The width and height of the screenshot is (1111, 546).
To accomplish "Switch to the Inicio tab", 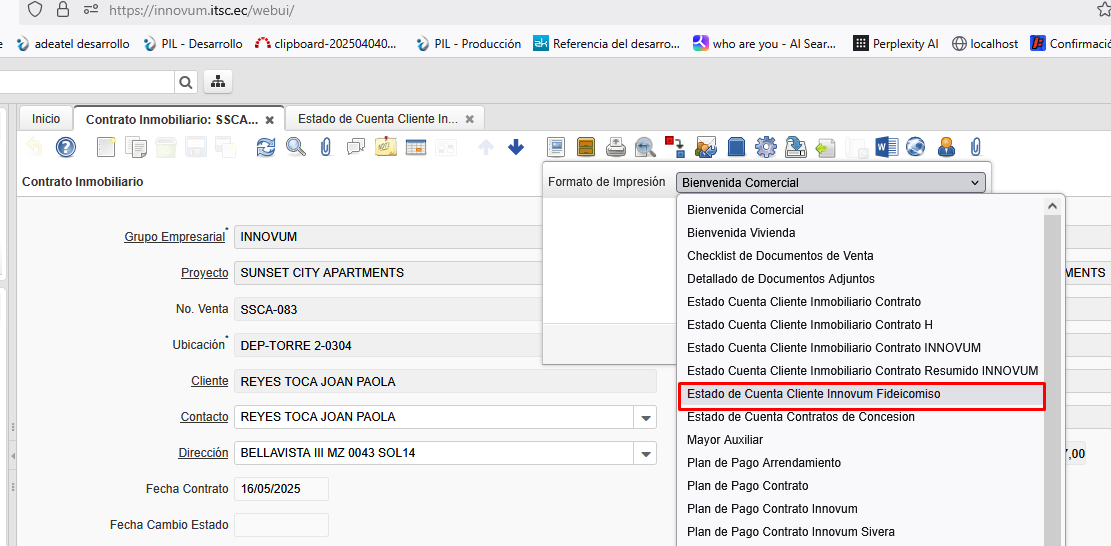I will (x=46, y=118).
